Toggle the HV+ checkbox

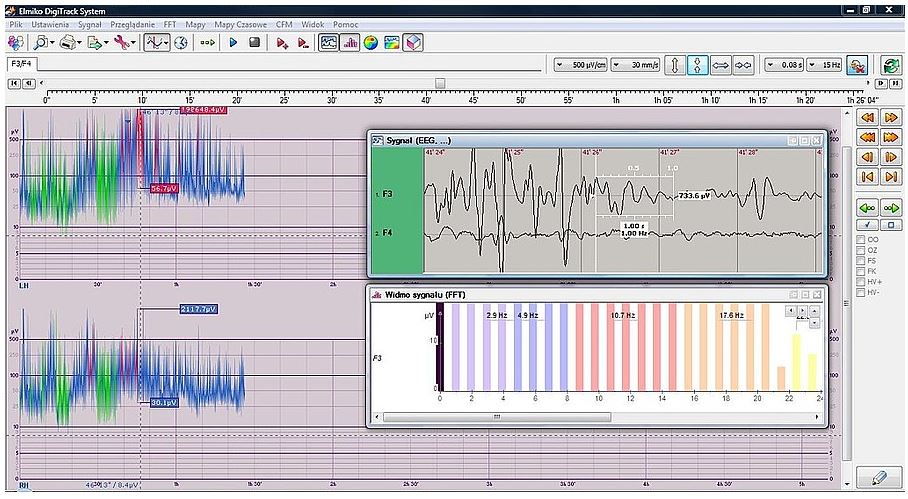(x=859, y=281)
